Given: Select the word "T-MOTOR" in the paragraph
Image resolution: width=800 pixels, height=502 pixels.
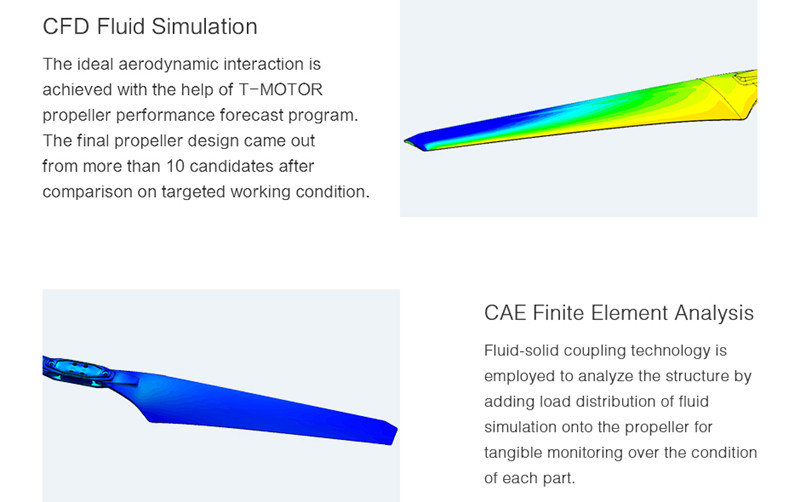Looking at the screenshot, I should (x=280, y=90).
